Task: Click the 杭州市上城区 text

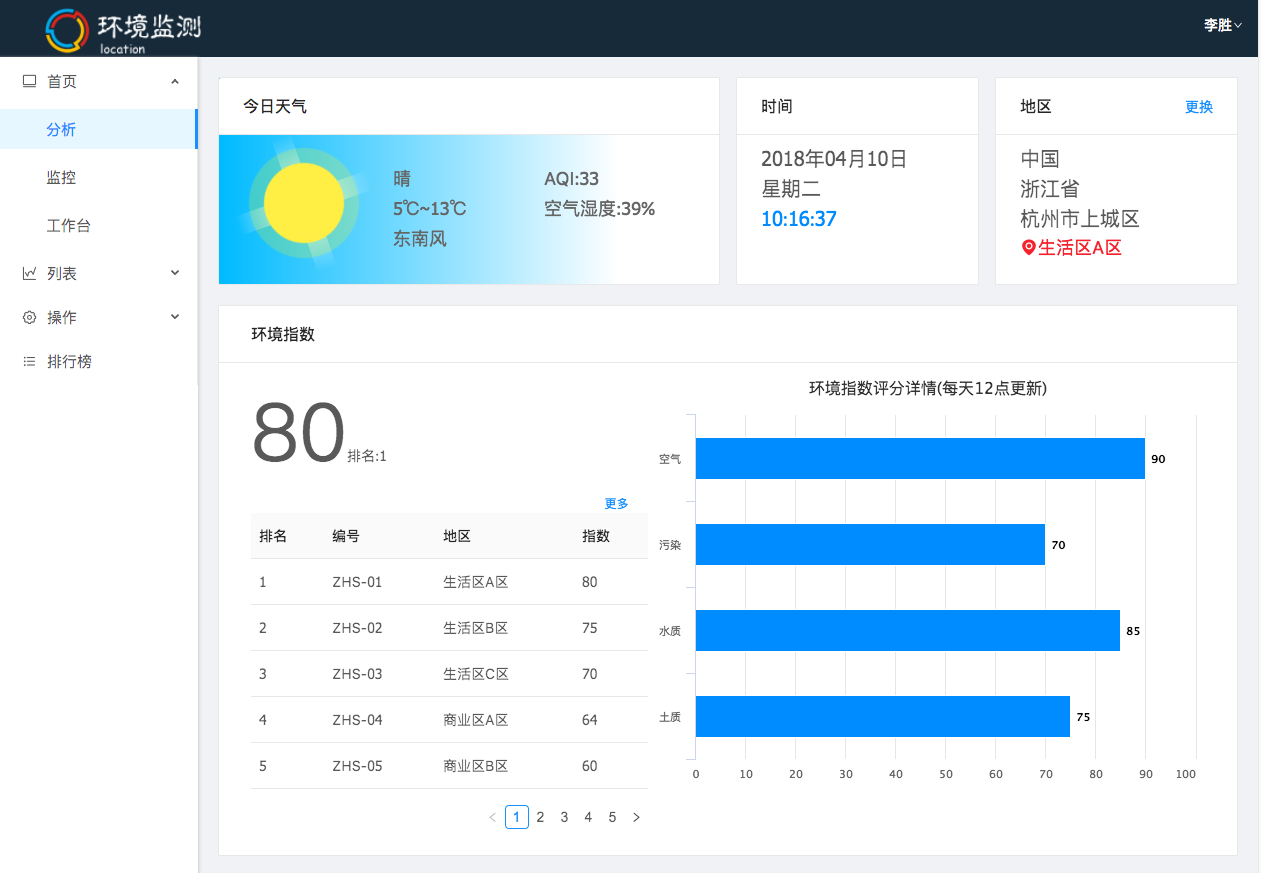Action: [1080, 218]
